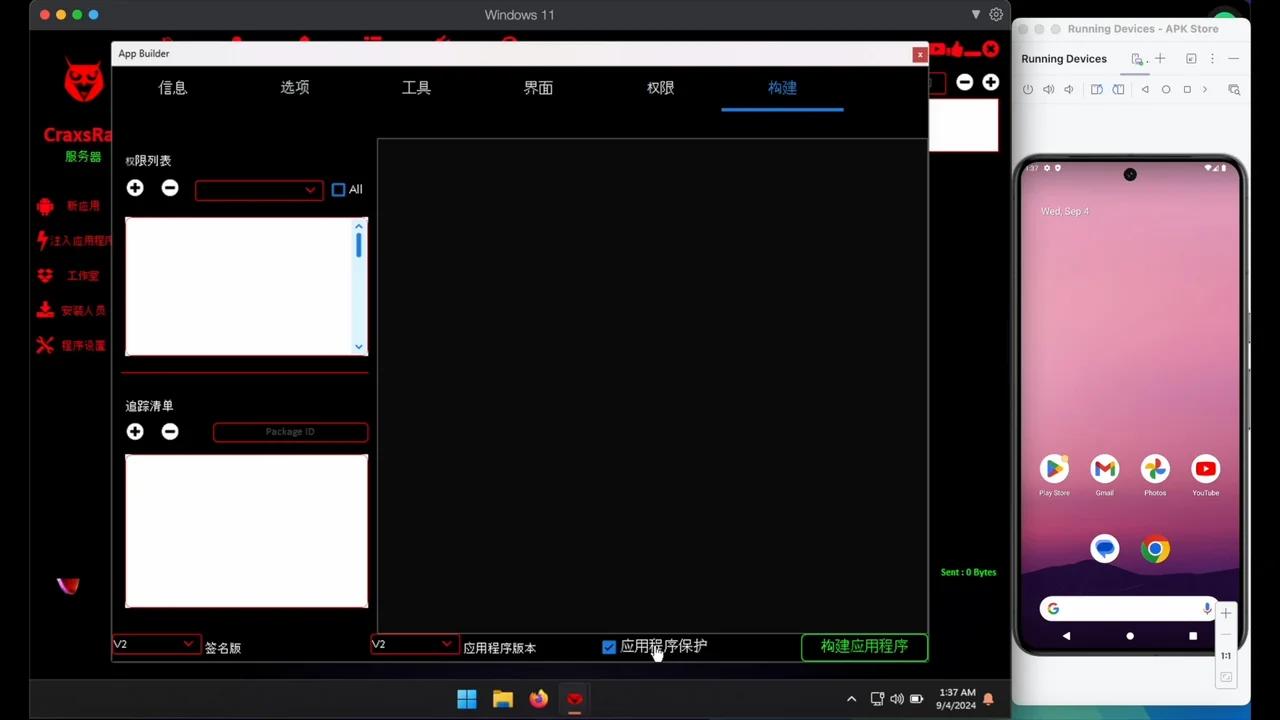Tap the Google search bar on the phone
This screenshot has width=1280, height=720.
click(x=1130, y=609)
